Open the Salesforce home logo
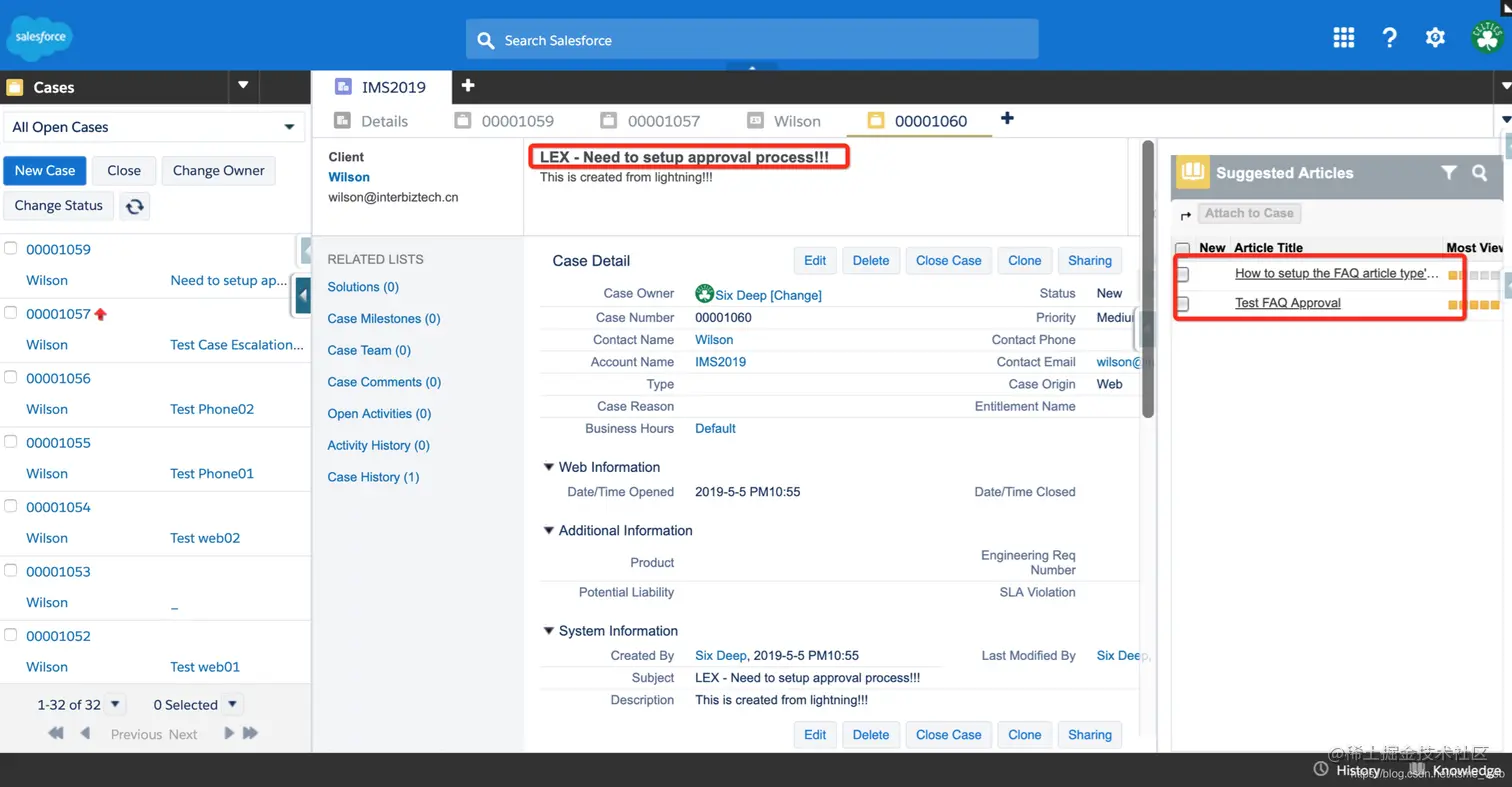Viewport: 1512px width, 787px height. (x=39, y=37)
